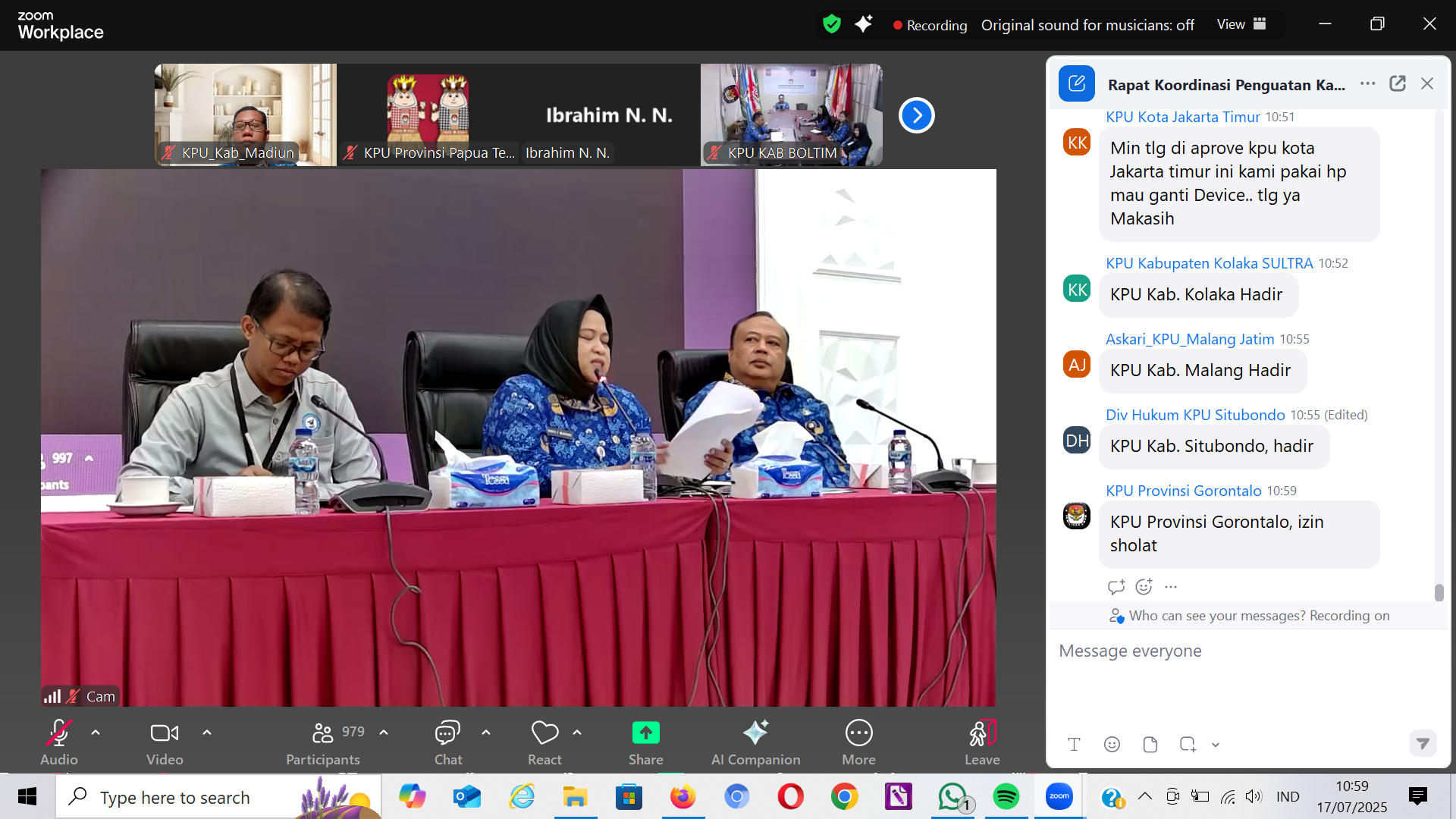Open the More options menu

click(858, 733)
